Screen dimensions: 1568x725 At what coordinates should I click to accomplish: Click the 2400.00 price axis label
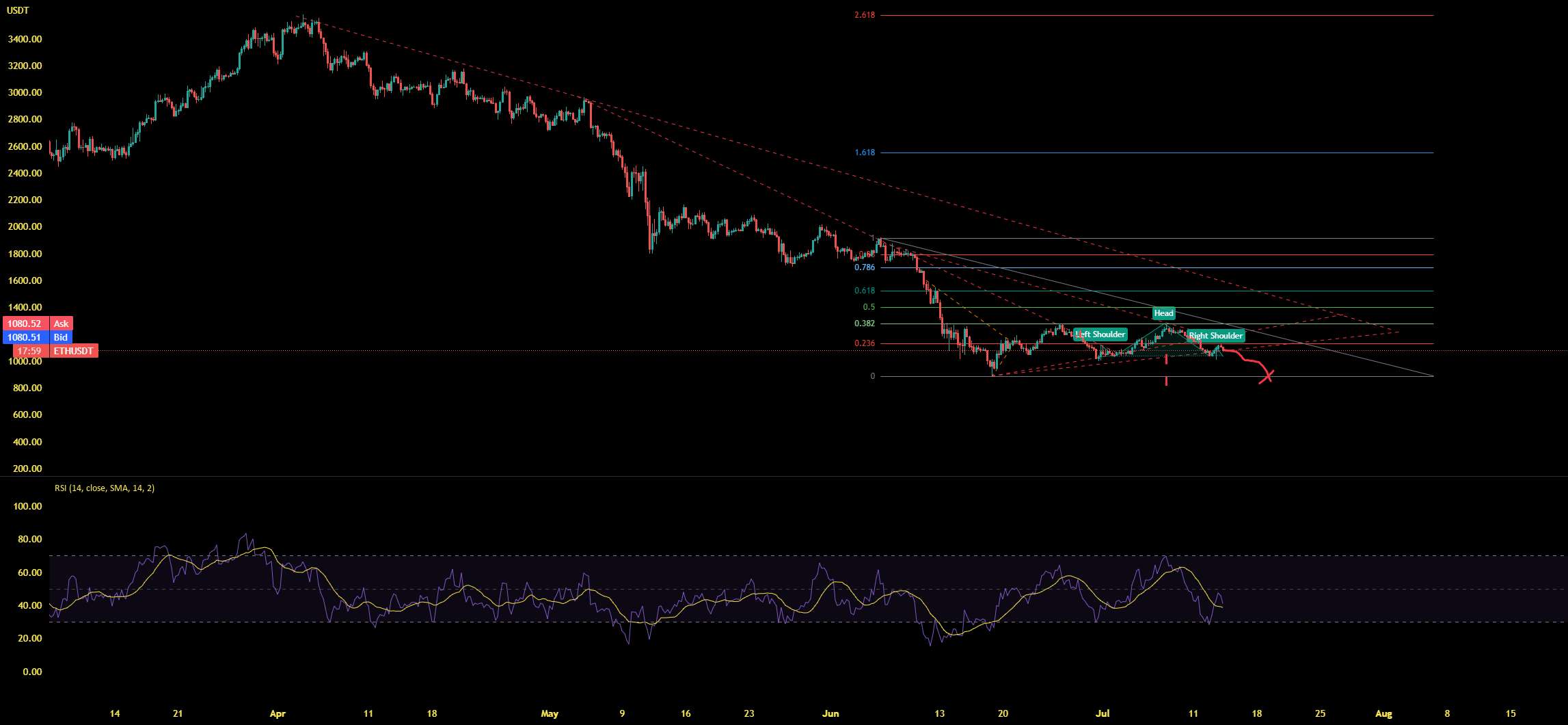25,174
